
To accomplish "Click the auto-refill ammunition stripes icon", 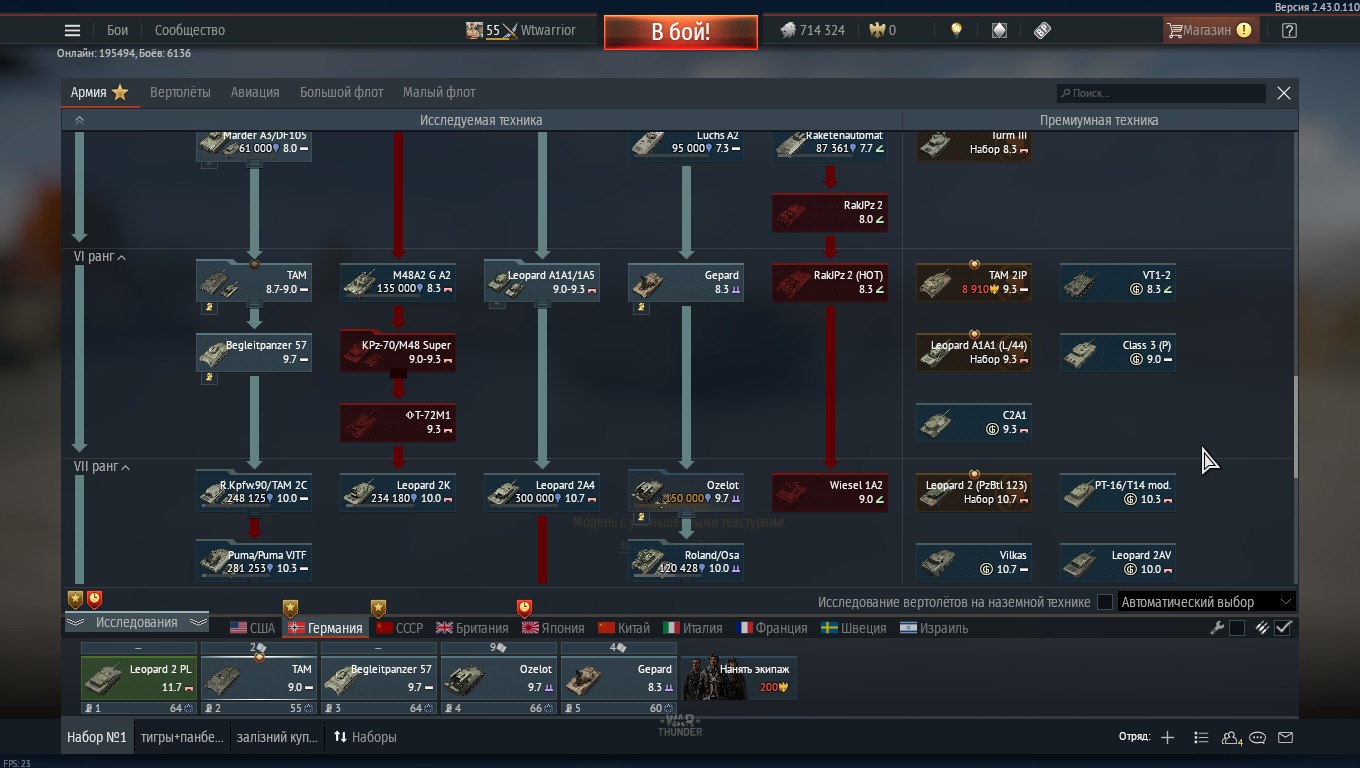I will [1262, 628].
